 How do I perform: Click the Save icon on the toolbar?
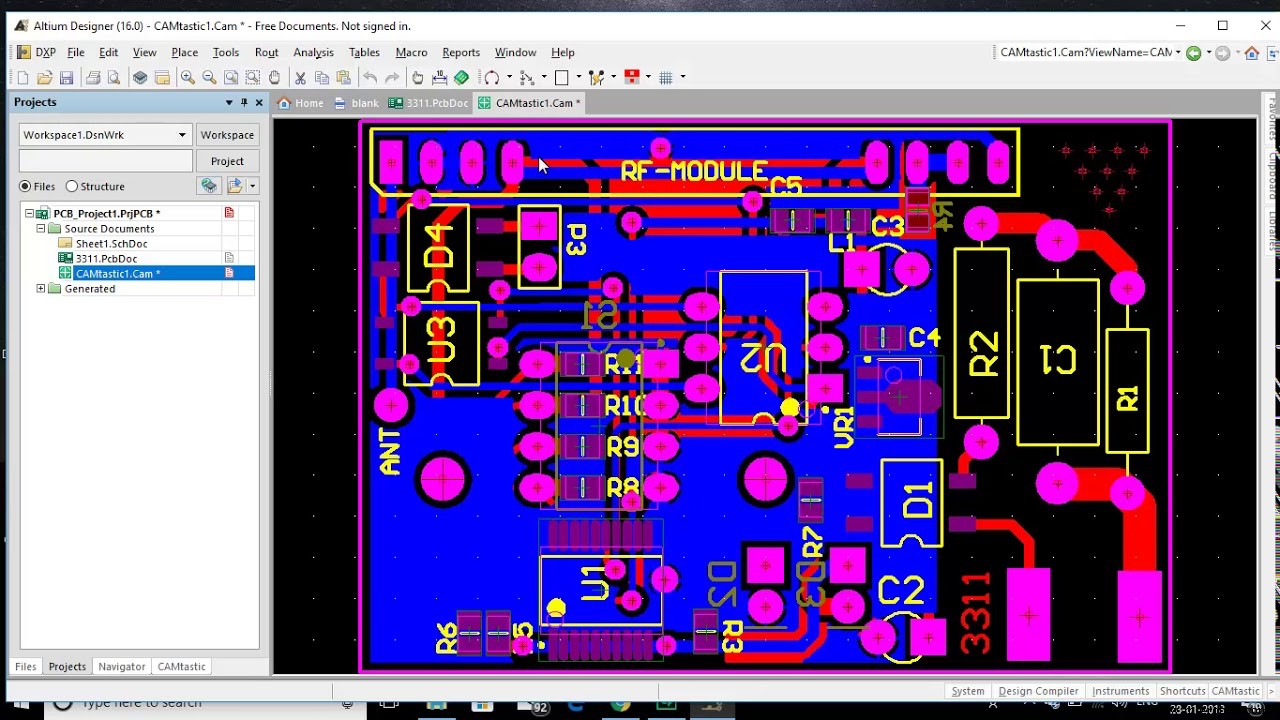66,77
